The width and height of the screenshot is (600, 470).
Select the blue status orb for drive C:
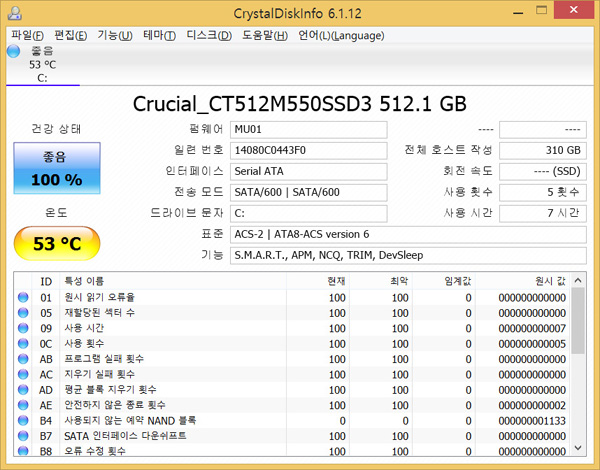click(13, 51)
